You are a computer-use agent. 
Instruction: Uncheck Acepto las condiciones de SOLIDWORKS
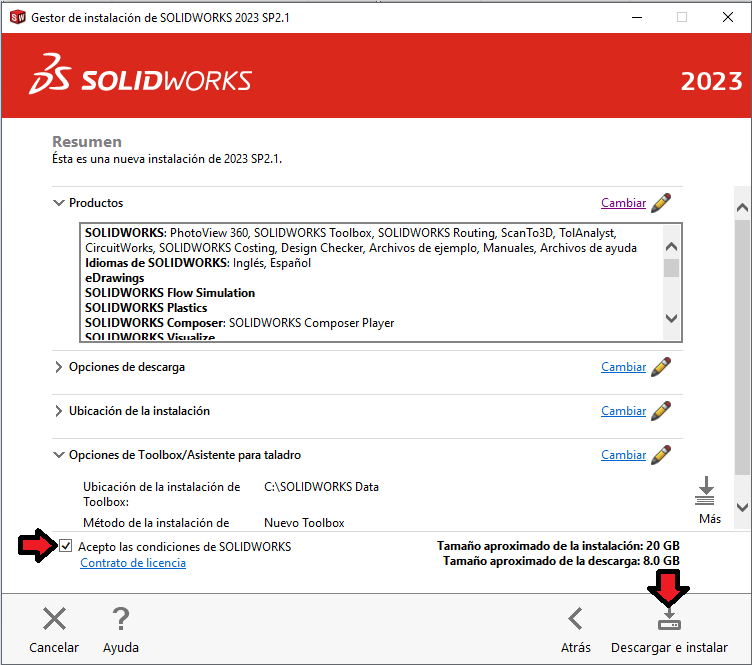(66, 546)
